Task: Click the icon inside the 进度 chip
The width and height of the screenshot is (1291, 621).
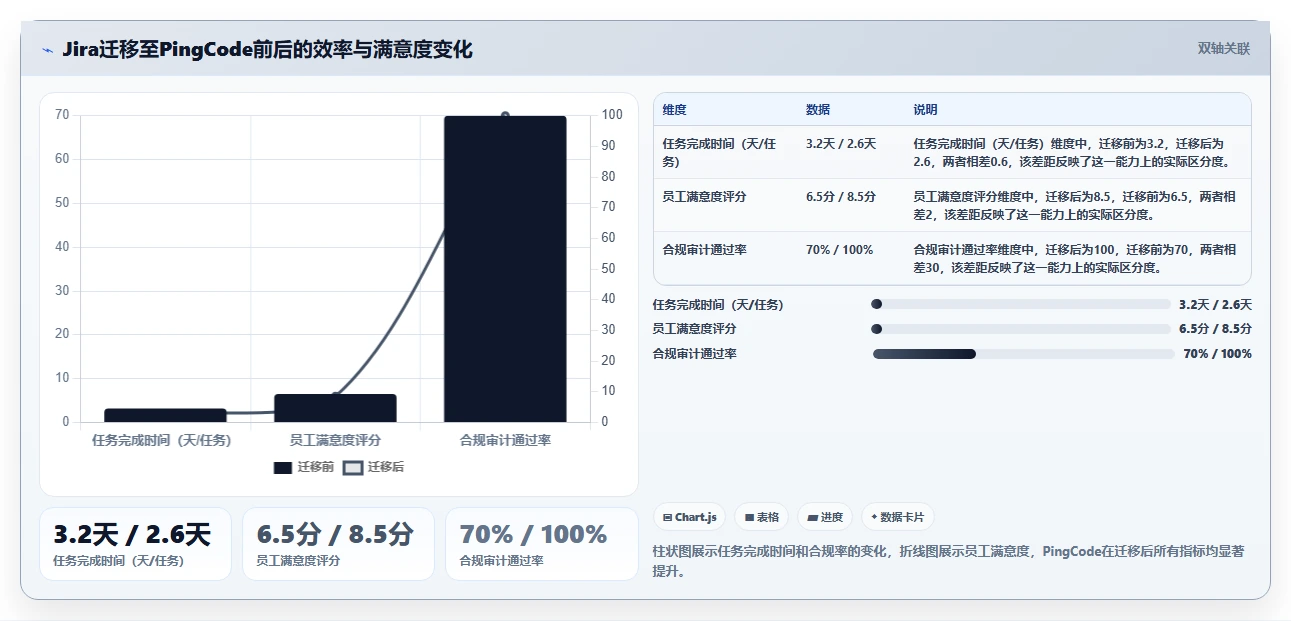Action: point(813,518)
